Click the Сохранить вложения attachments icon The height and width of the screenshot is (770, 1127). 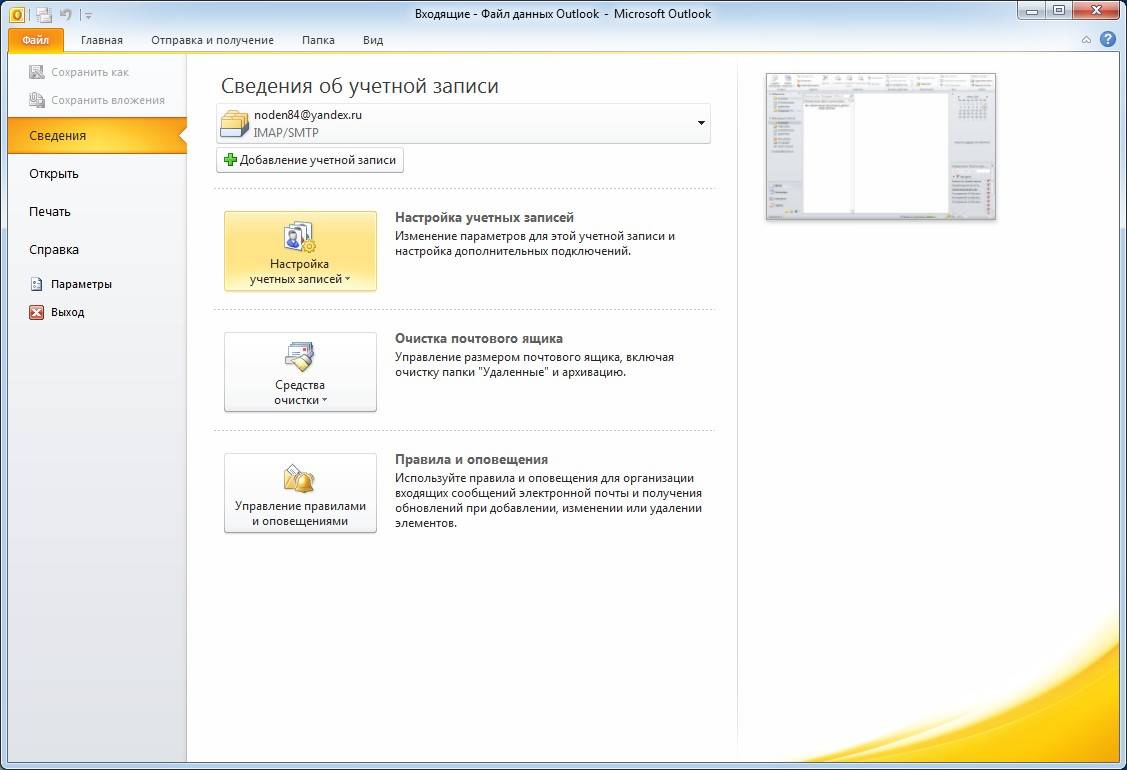click(37, 100)
